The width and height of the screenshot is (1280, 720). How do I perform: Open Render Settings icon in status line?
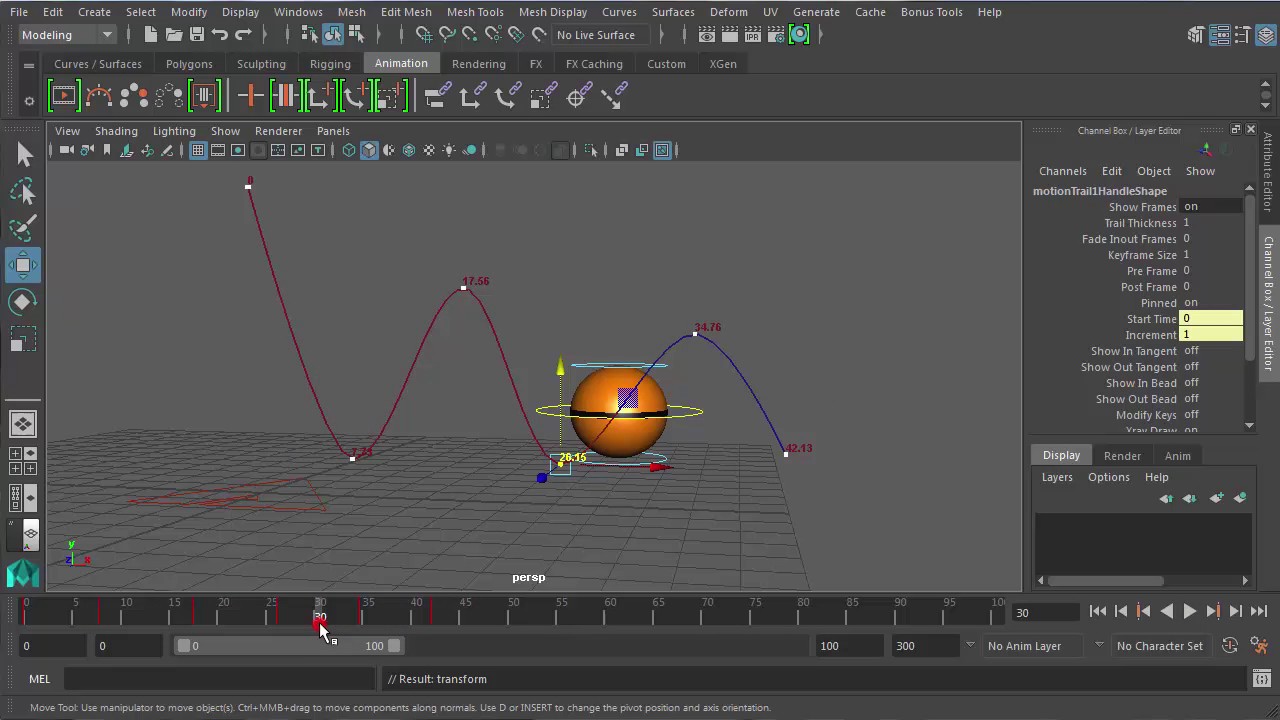pyautogui.click(x=775, y=35)
